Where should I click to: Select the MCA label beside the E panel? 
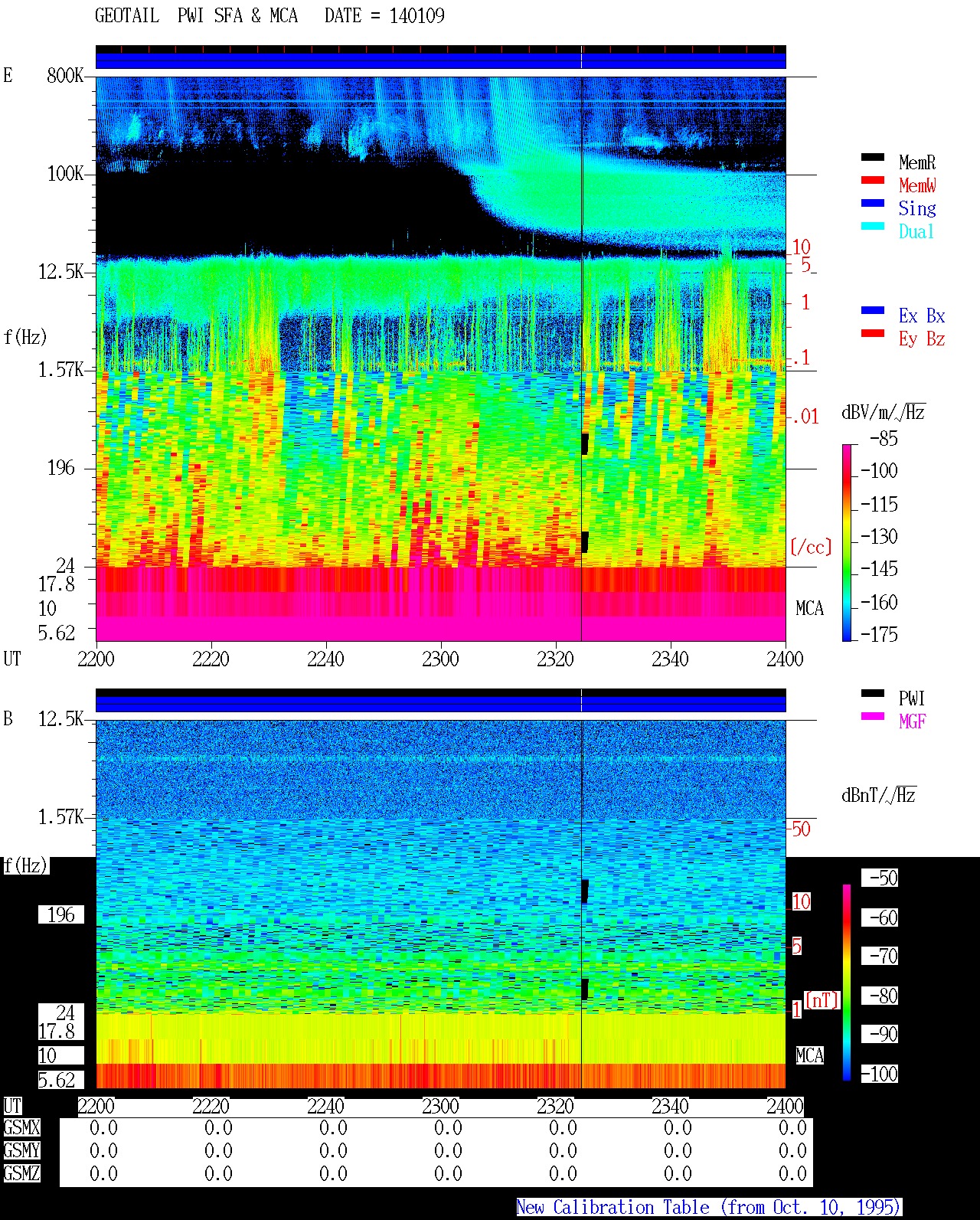click(x=810, y=609)
